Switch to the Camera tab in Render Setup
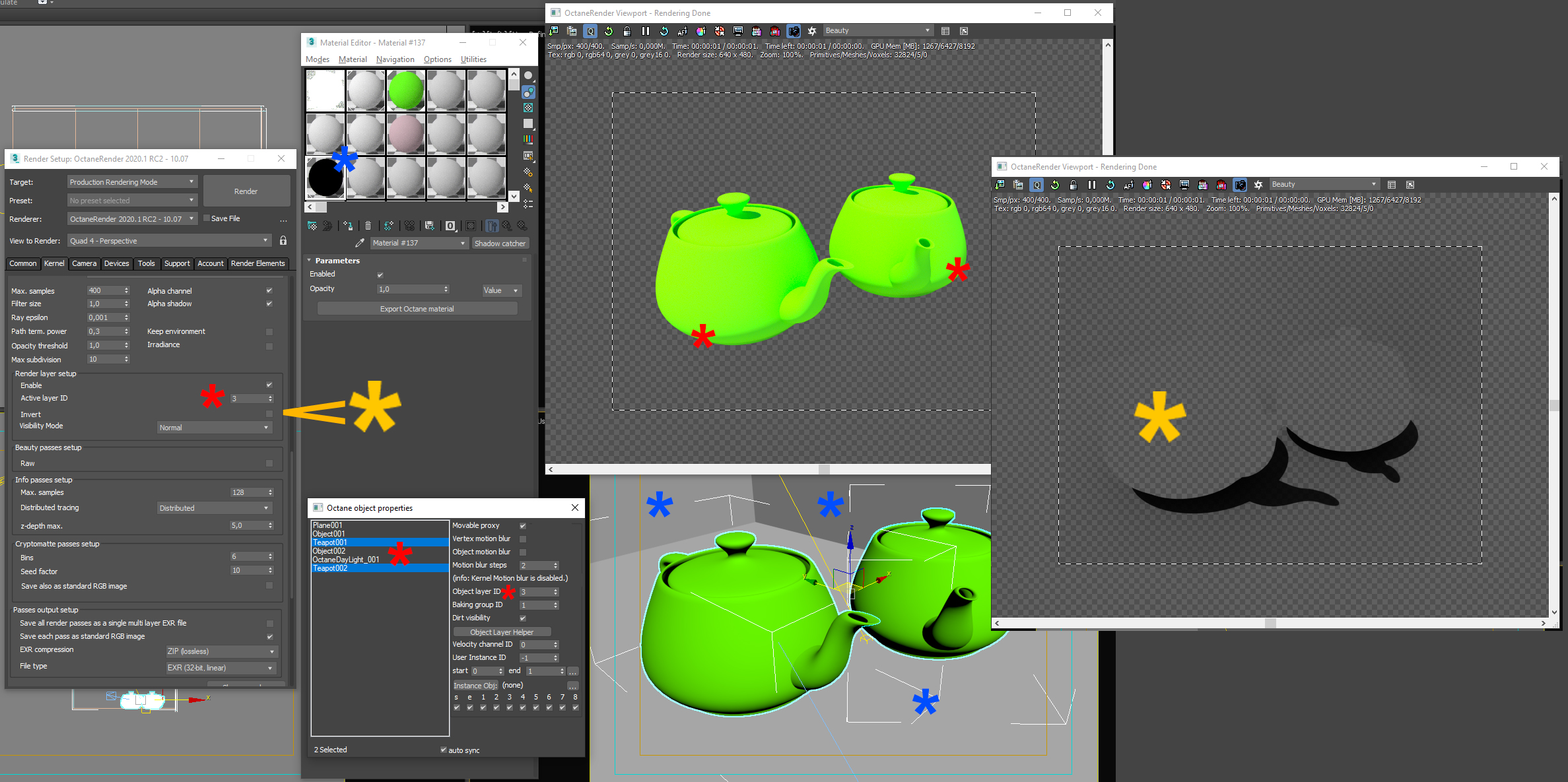 (x=84, y=263)
